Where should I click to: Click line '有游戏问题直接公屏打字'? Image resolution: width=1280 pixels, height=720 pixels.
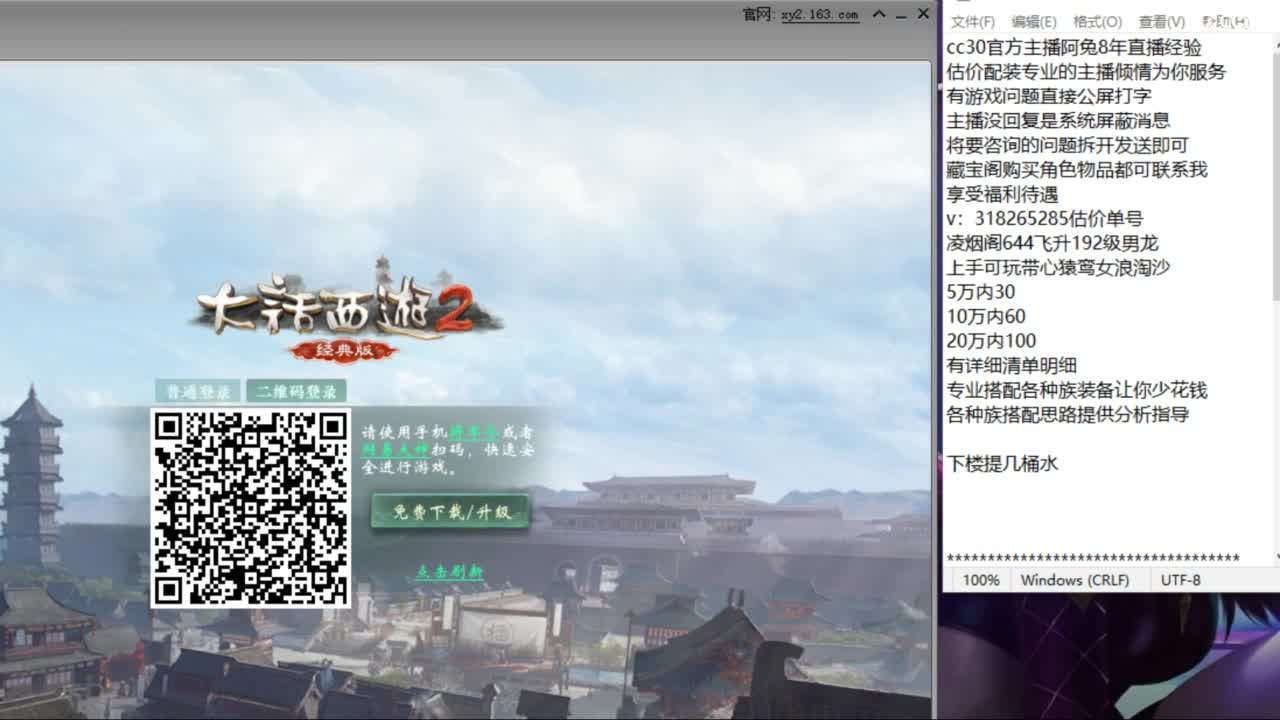(x=1049, y=96)
